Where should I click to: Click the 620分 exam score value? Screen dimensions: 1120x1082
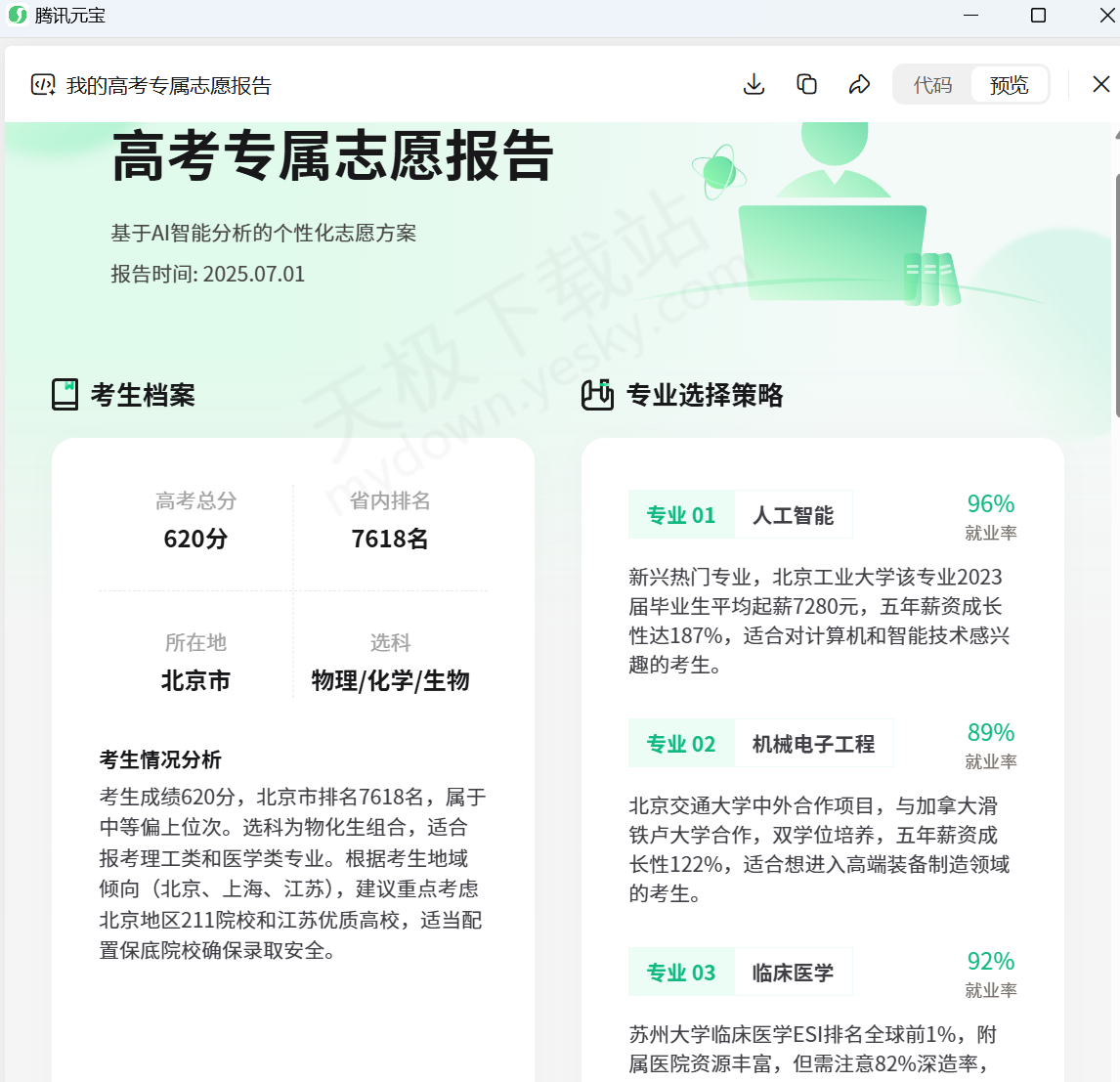195,539
